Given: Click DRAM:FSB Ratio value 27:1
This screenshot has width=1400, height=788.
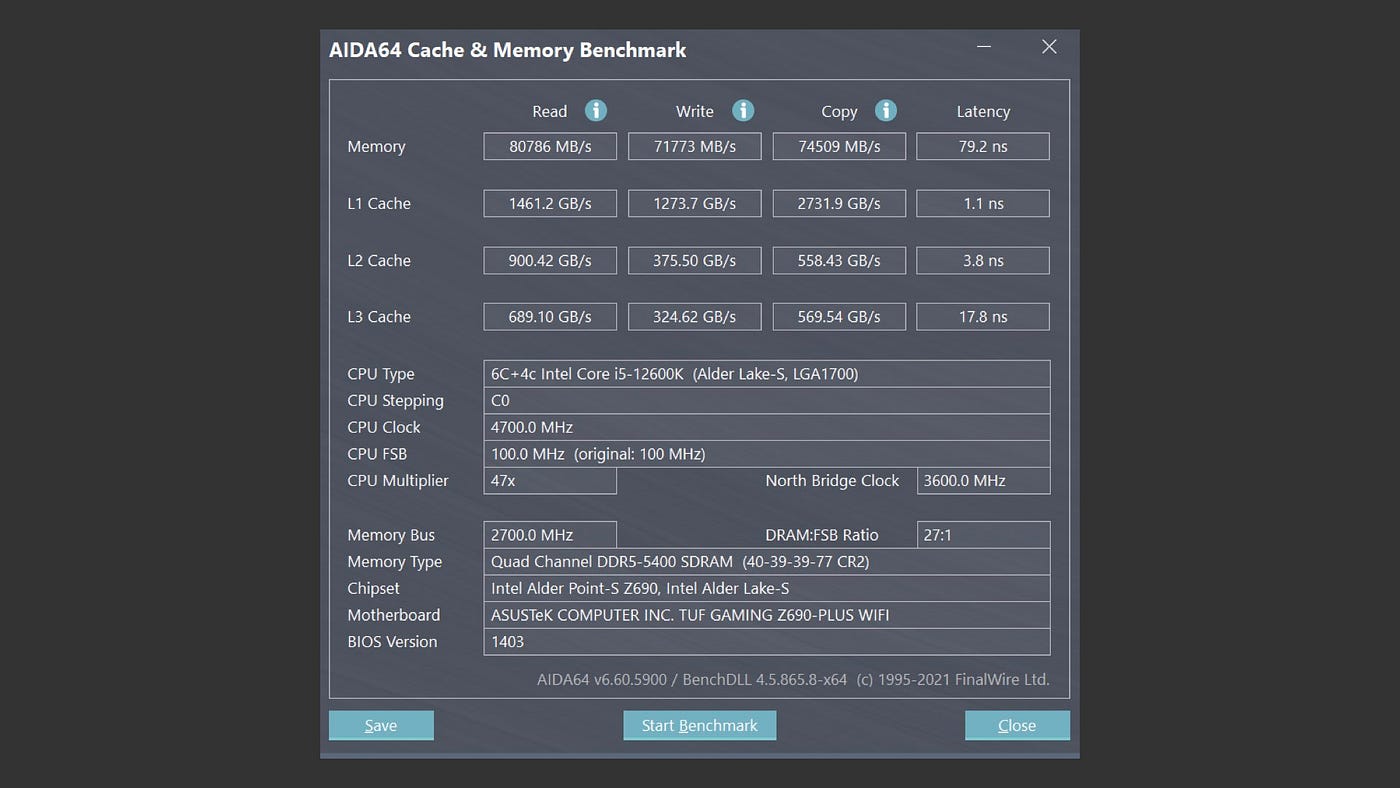Looking at the screenshot, I should [x=983, y=535].
